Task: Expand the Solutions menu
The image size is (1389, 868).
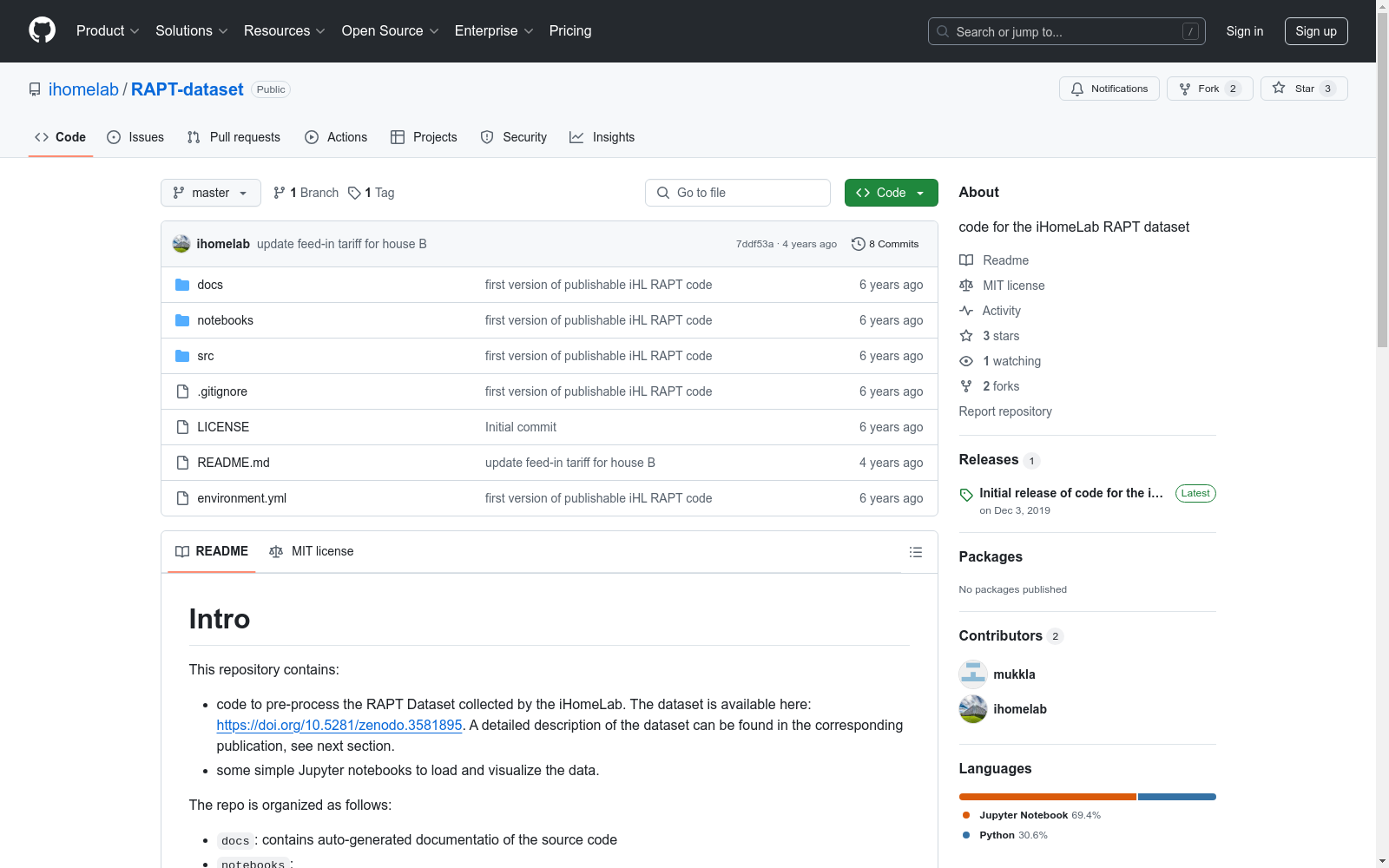Action: click(x=192, y=31)
